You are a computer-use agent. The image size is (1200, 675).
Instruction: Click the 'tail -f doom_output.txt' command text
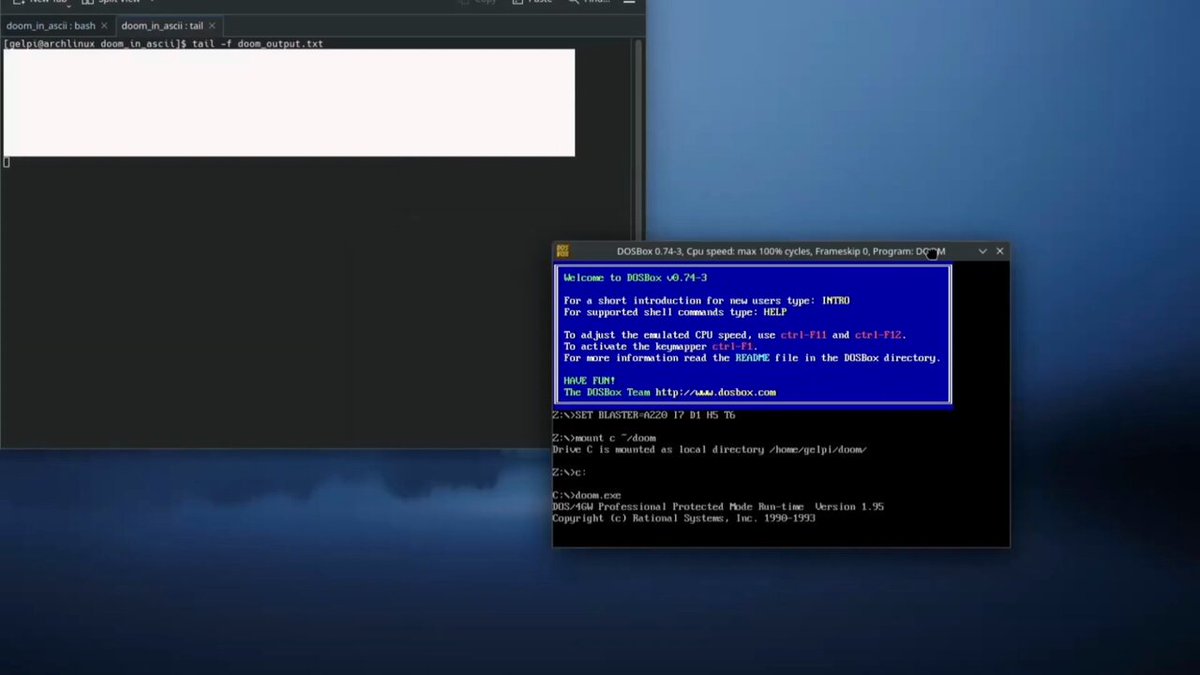[x=257, y=44]
